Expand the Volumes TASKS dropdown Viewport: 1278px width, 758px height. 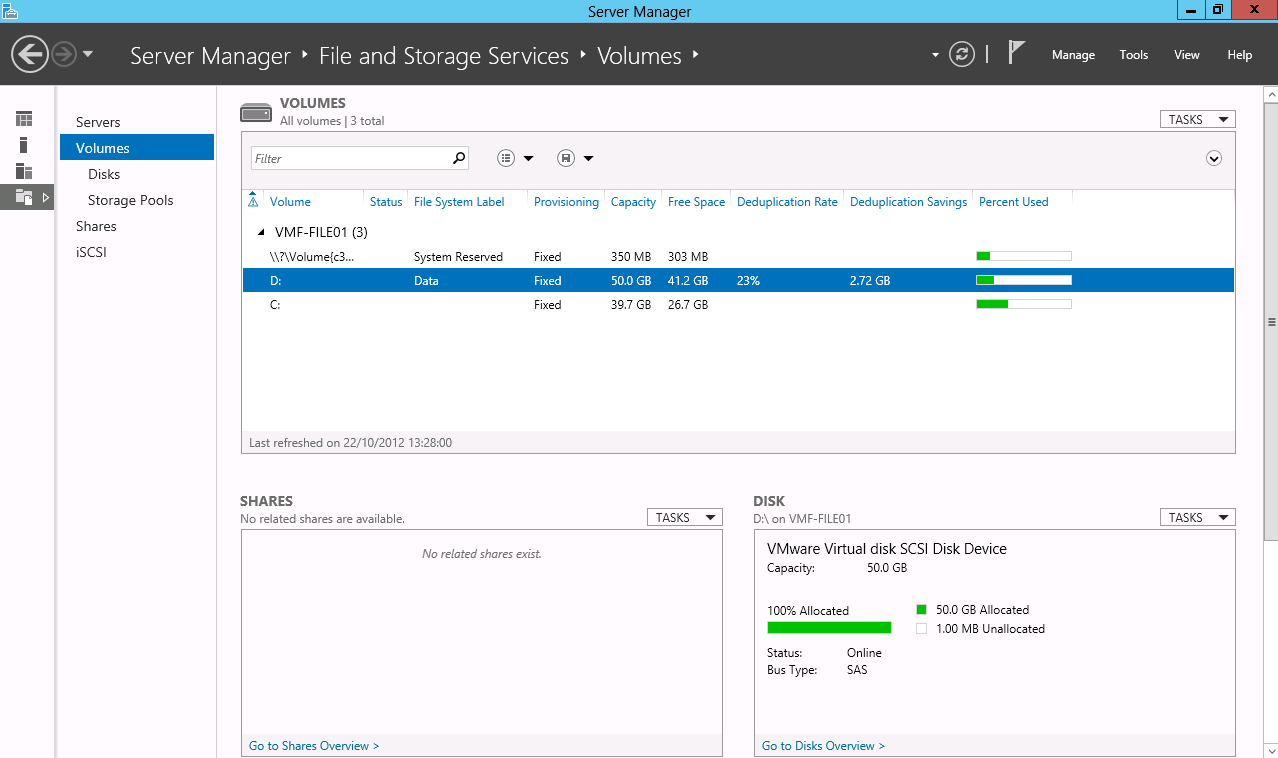[1197, 119]
